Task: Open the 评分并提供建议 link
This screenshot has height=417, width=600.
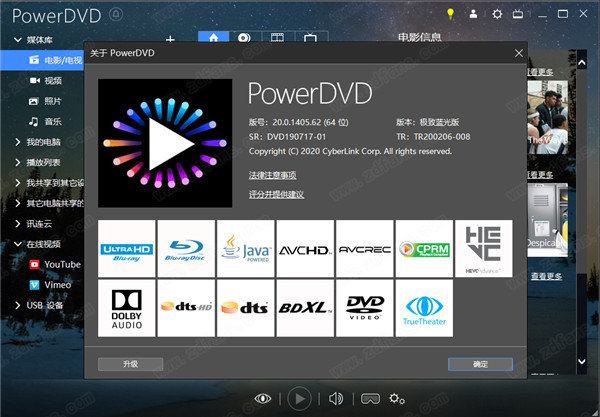Action: (x=276, y=194)
